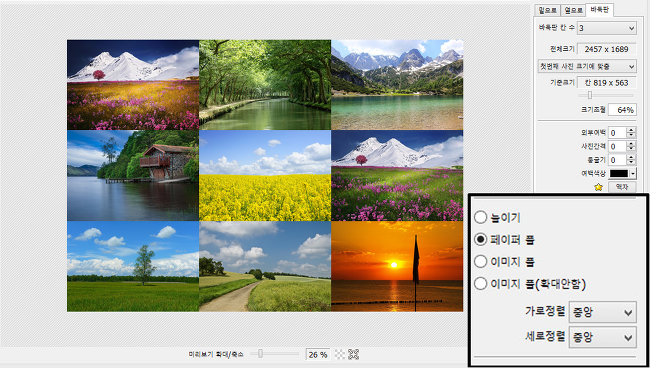
Task: Click the 사진간격 value field
Action: pos(617,146)
